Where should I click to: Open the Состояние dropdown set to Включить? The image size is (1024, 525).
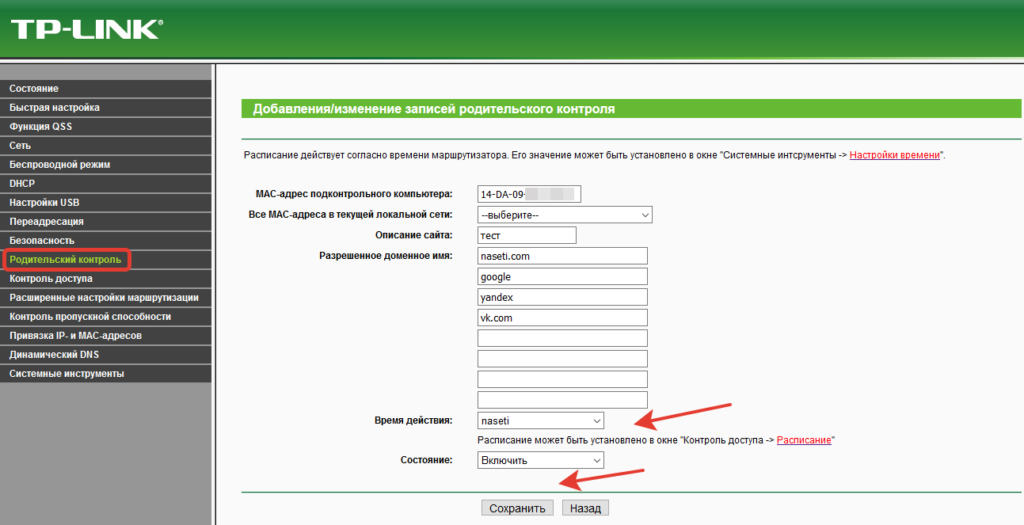tap(540, 460)
